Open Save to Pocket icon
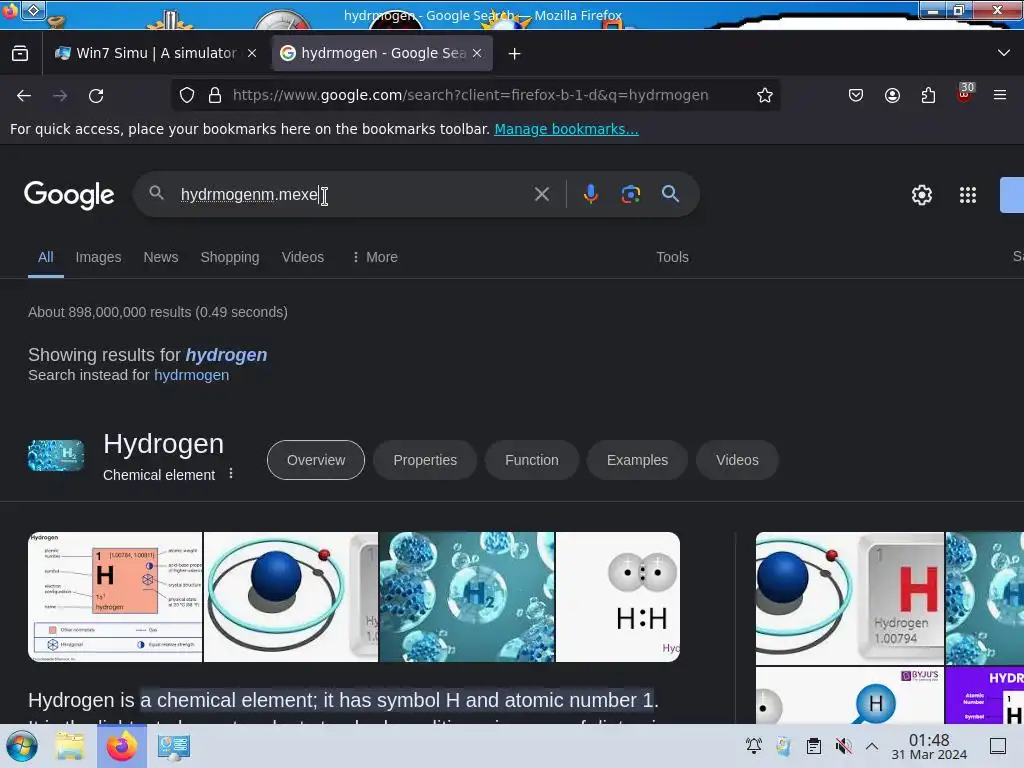Screen dimensions: 1024x768 pyautogui.click(x=856, y=95)
